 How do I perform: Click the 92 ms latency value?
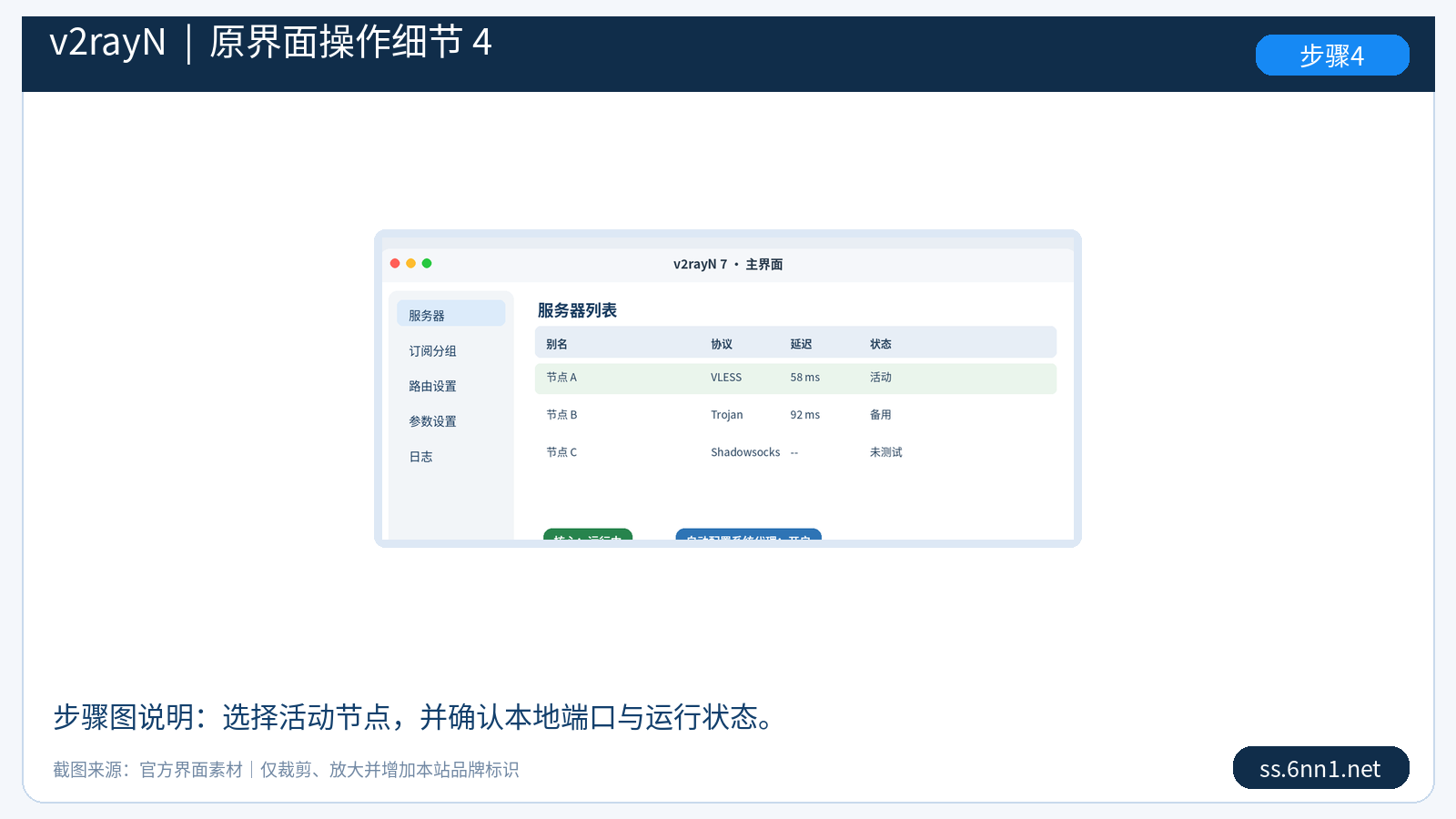tap(805, 415)
